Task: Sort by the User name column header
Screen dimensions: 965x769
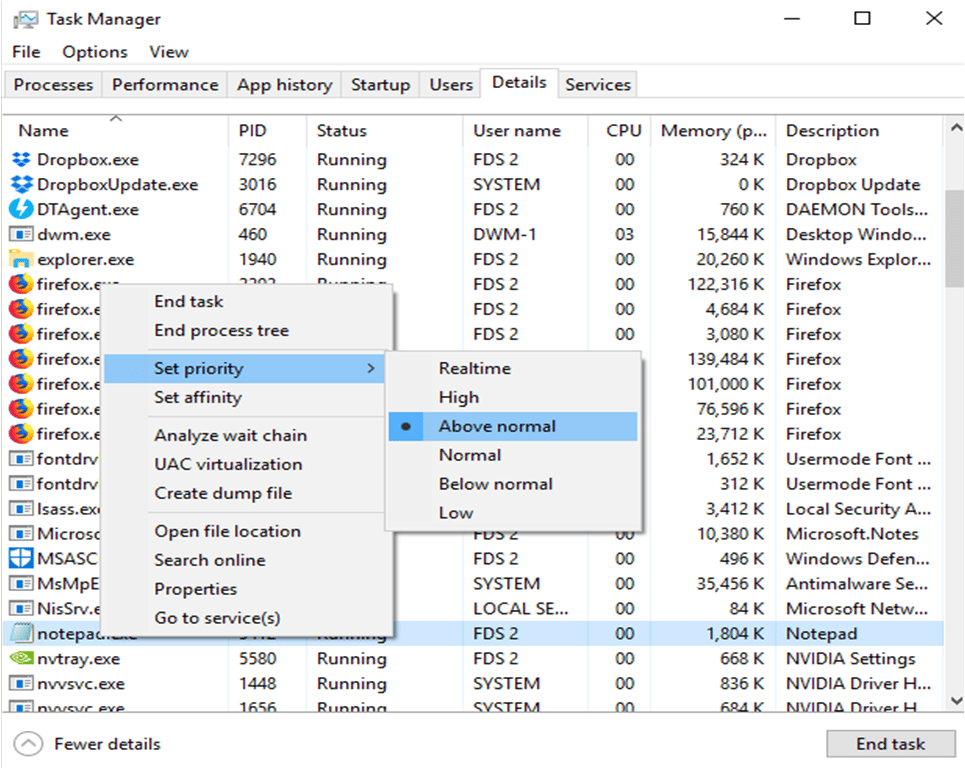Action: [525, 130]
